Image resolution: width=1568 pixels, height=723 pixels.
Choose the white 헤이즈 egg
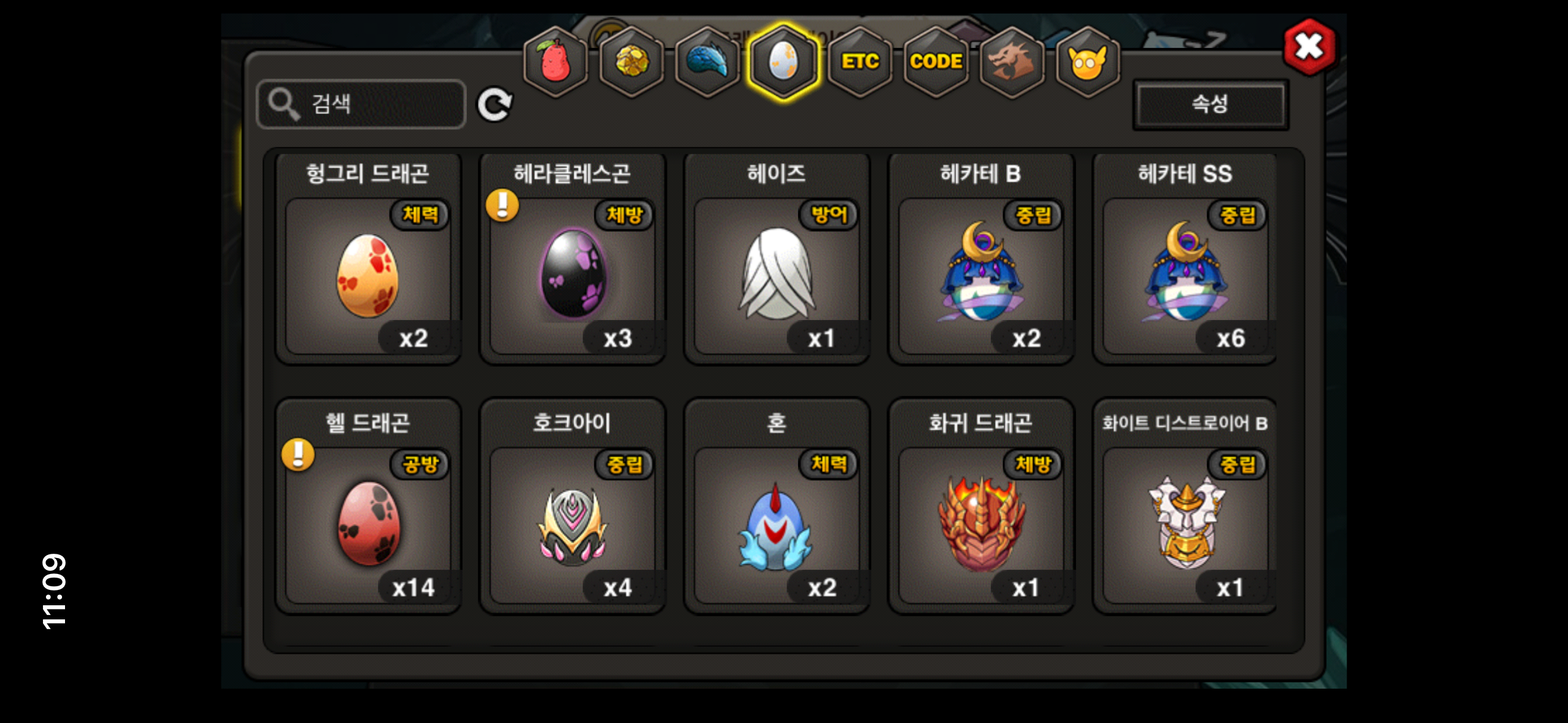(777, 259)
